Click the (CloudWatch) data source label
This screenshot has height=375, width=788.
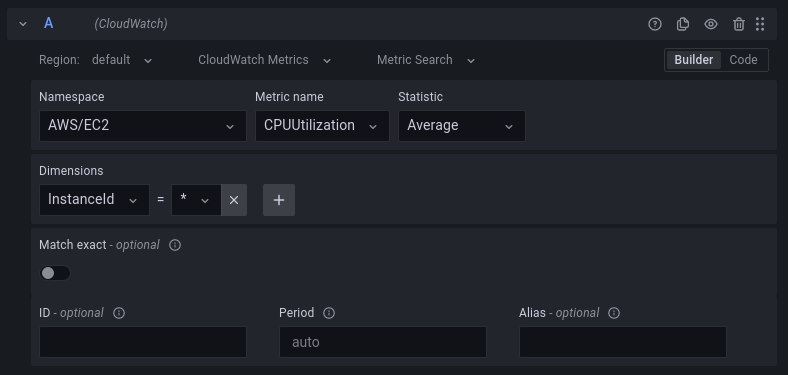[131, 24]
